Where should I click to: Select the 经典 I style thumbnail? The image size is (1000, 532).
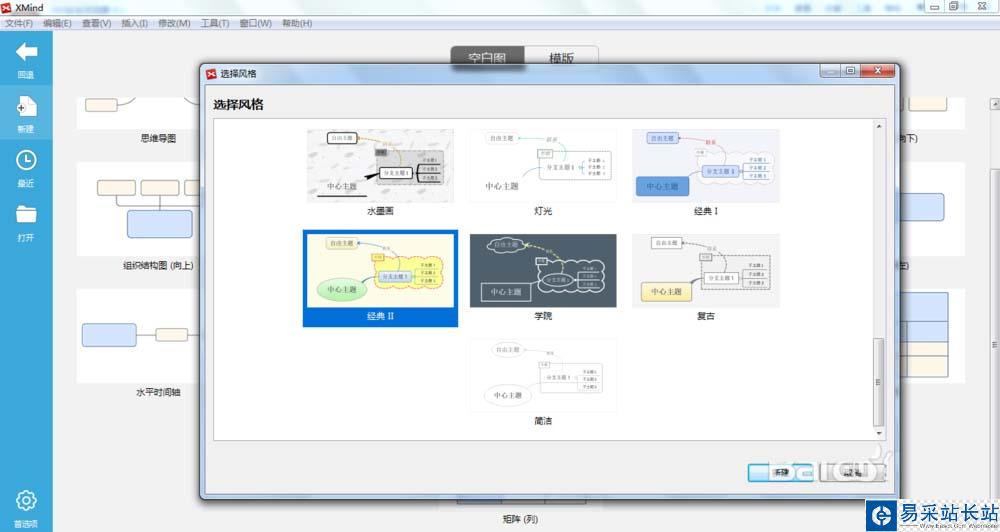click(705, 166)
